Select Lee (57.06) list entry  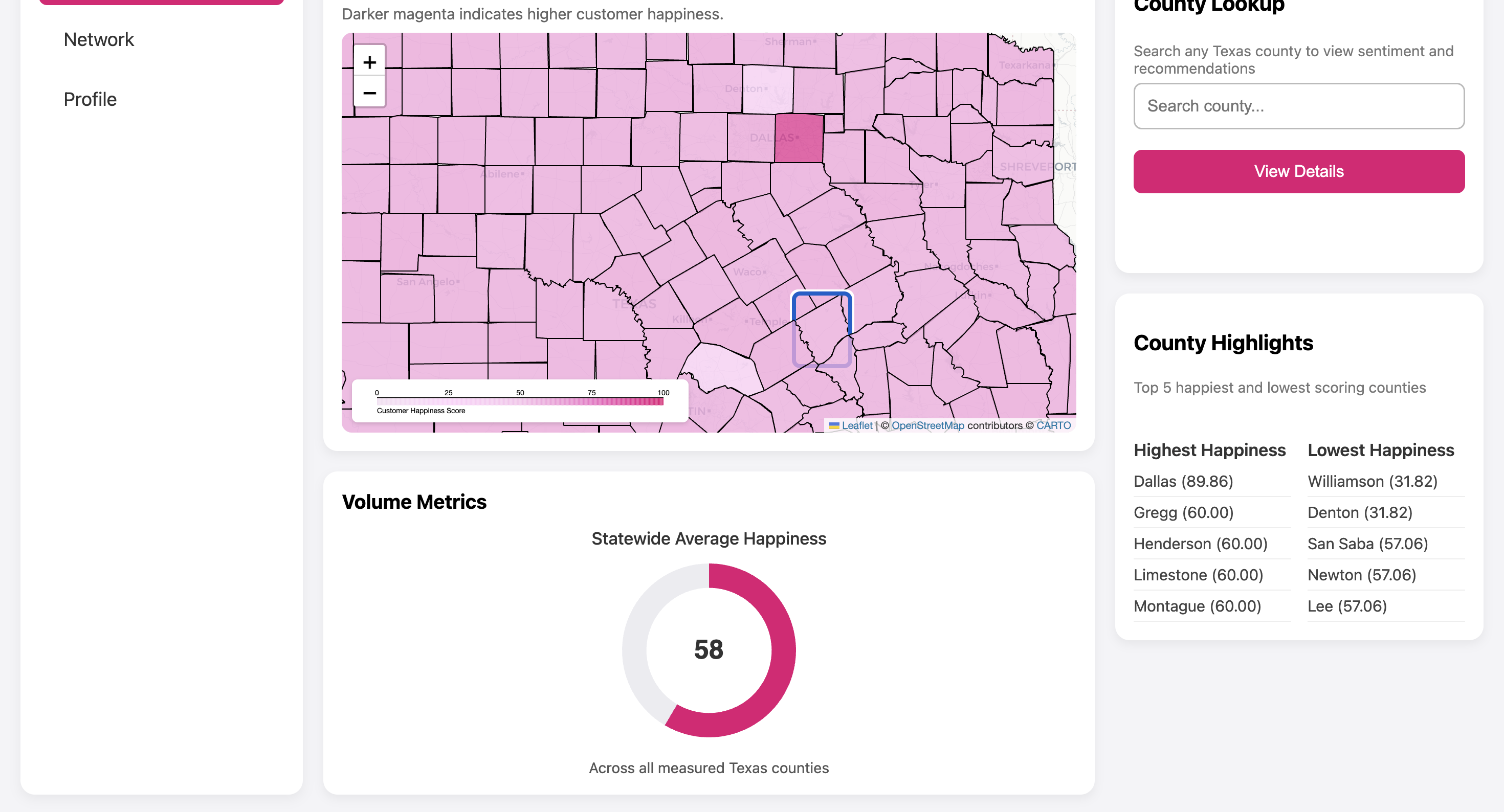[x=1346, y=606]
